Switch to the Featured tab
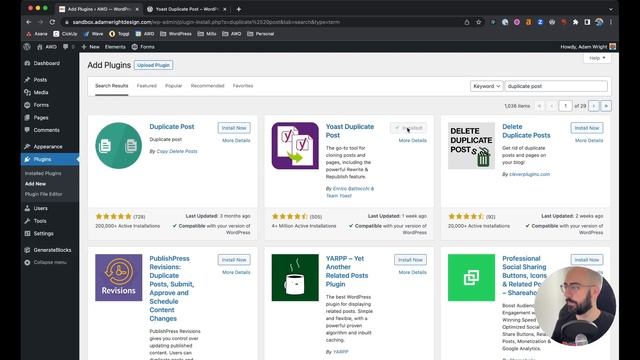 [x=147, y=86]
